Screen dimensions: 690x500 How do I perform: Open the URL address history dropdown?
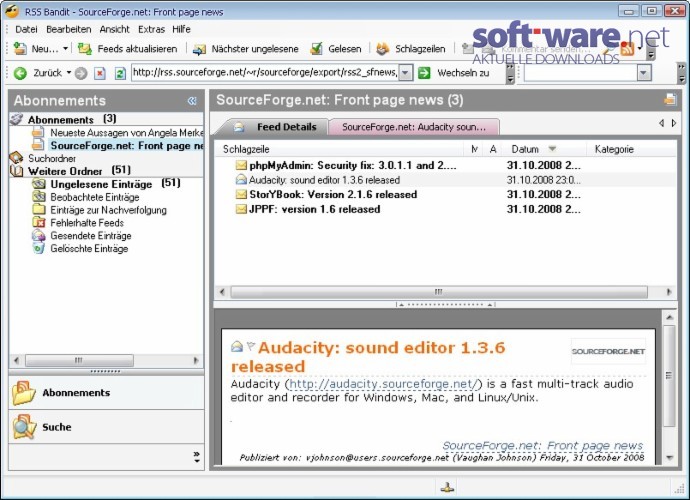pos(406,73)
